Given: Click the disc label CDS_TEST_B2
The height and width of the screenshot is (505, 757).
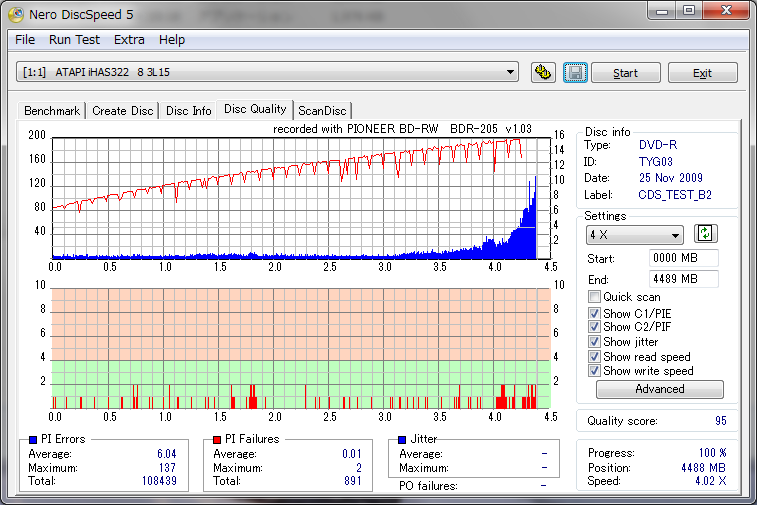Looking at the screenshot, I should click(675, 195).
